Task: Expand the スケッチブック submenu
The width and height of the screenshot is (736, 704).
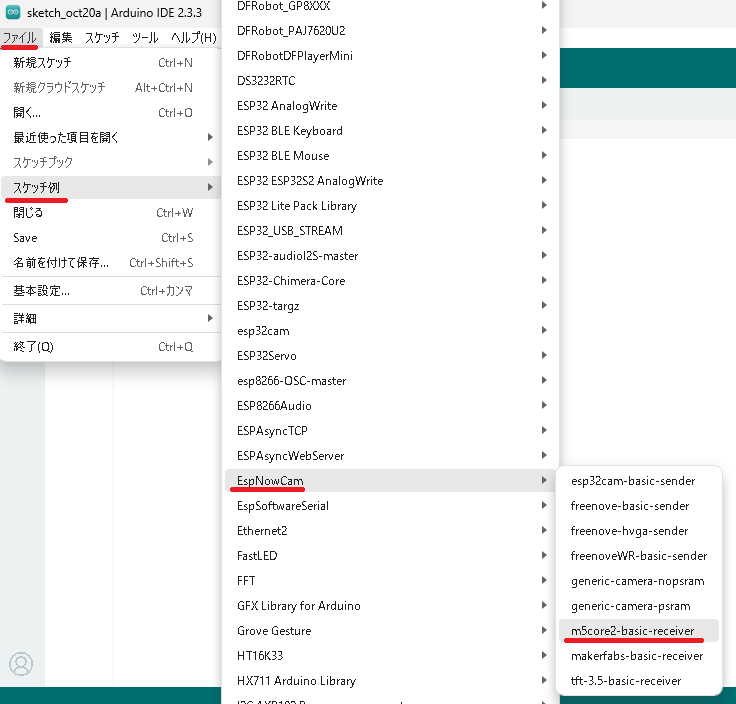Action: pyautogui.click(x=111, y=162)
